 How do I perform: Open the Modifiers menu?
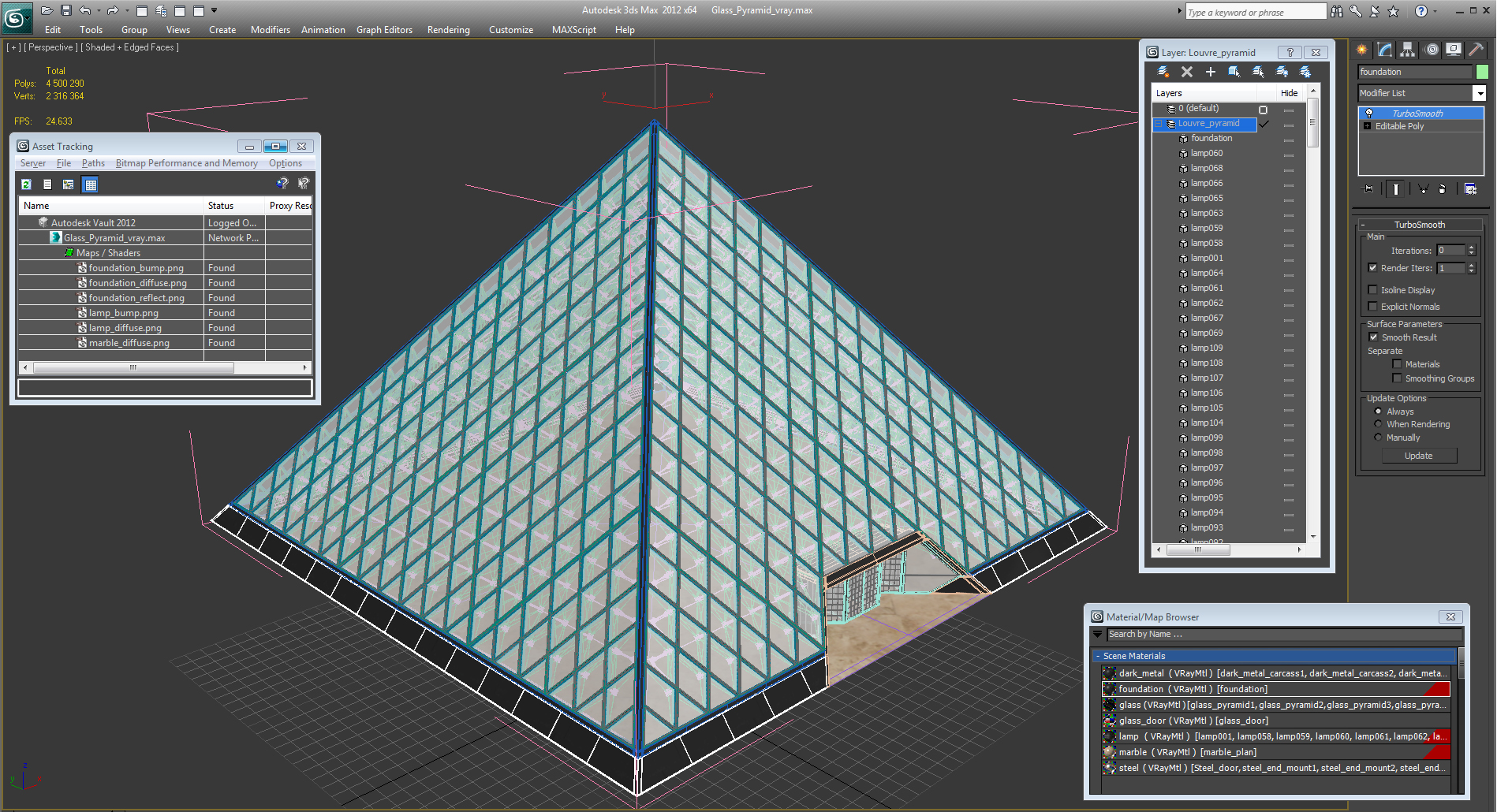tap(271, 30)
